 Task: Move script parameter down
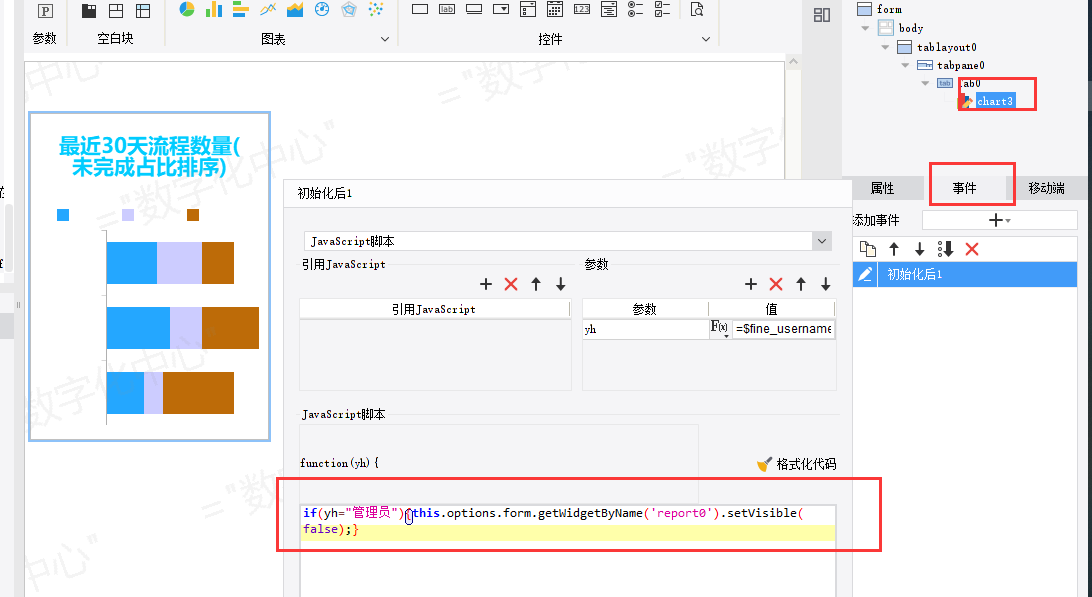point(825,284)
